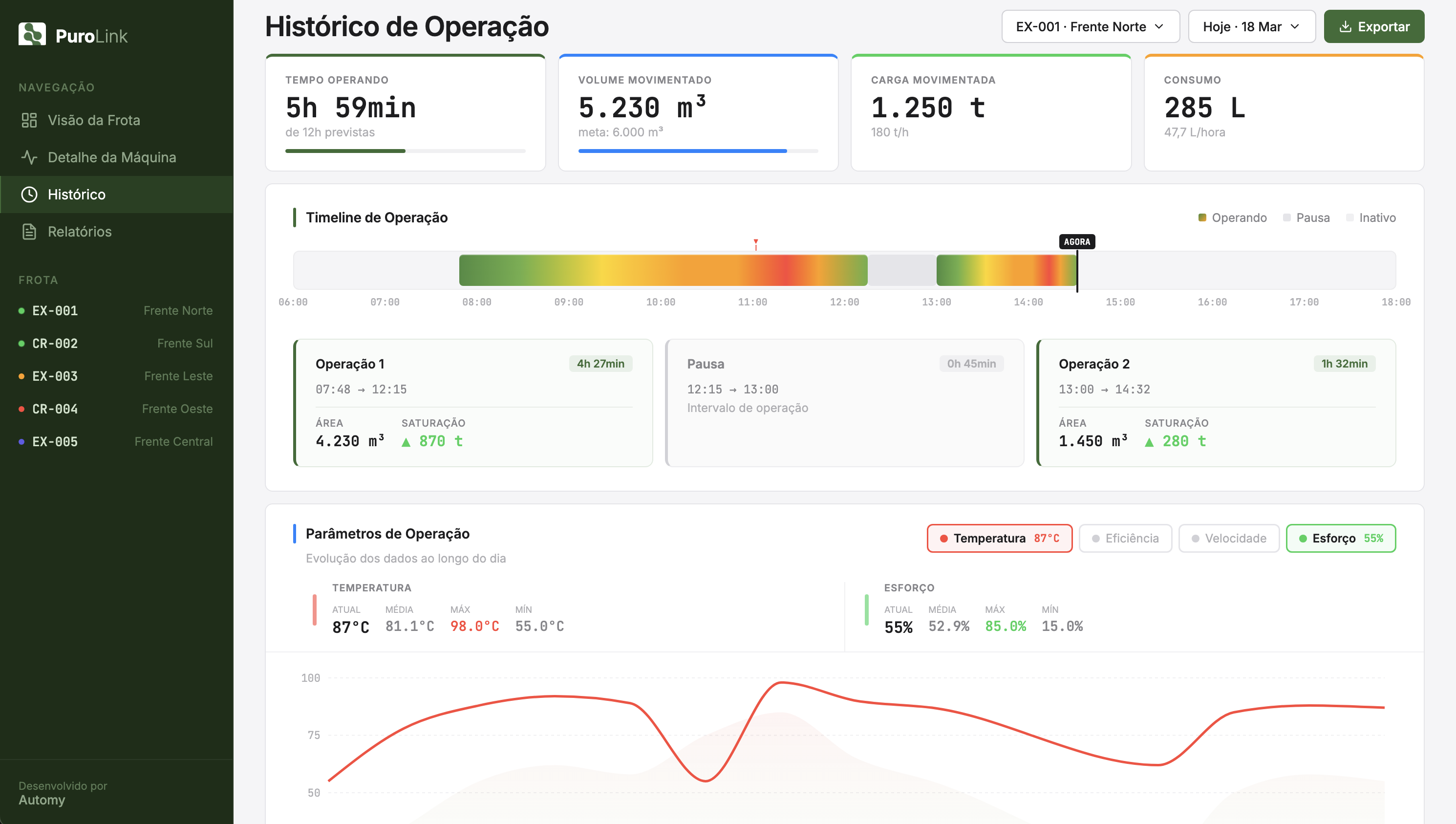Select machine CR-002 Frente Sul
The image size is (1456, 824).
(x=116, y=344)
